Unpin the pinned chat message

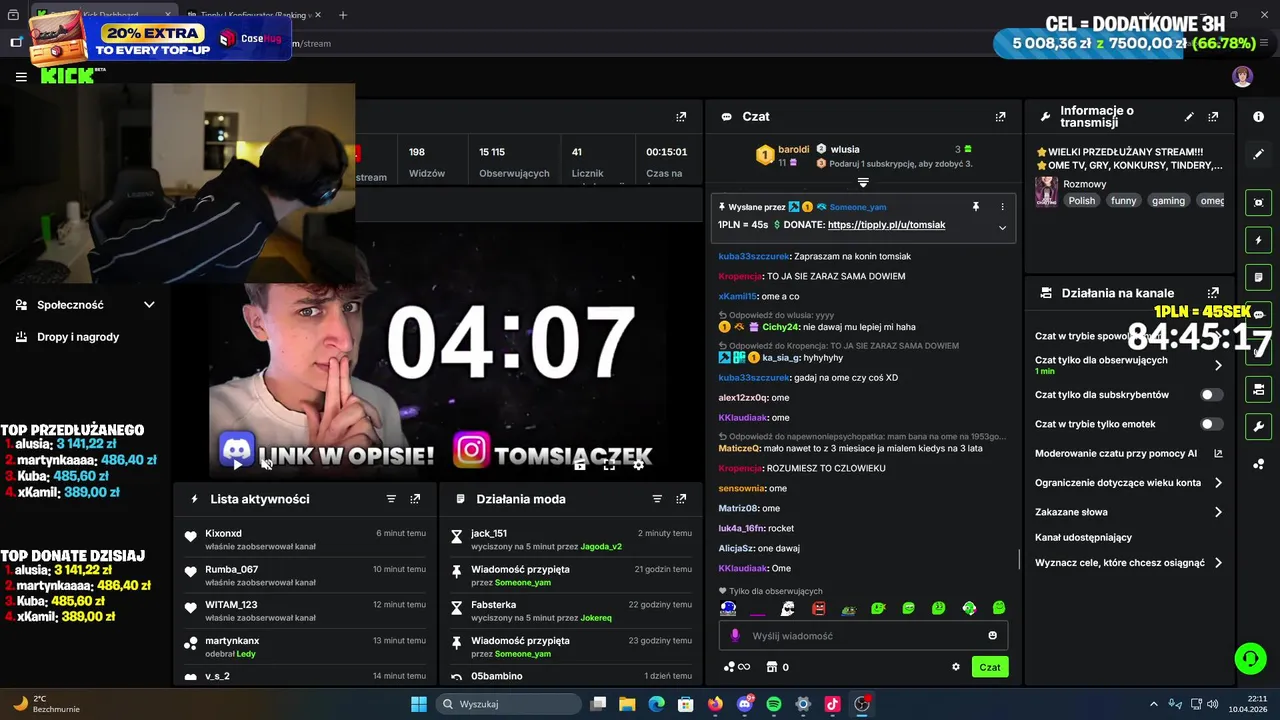tap(976, 207)
